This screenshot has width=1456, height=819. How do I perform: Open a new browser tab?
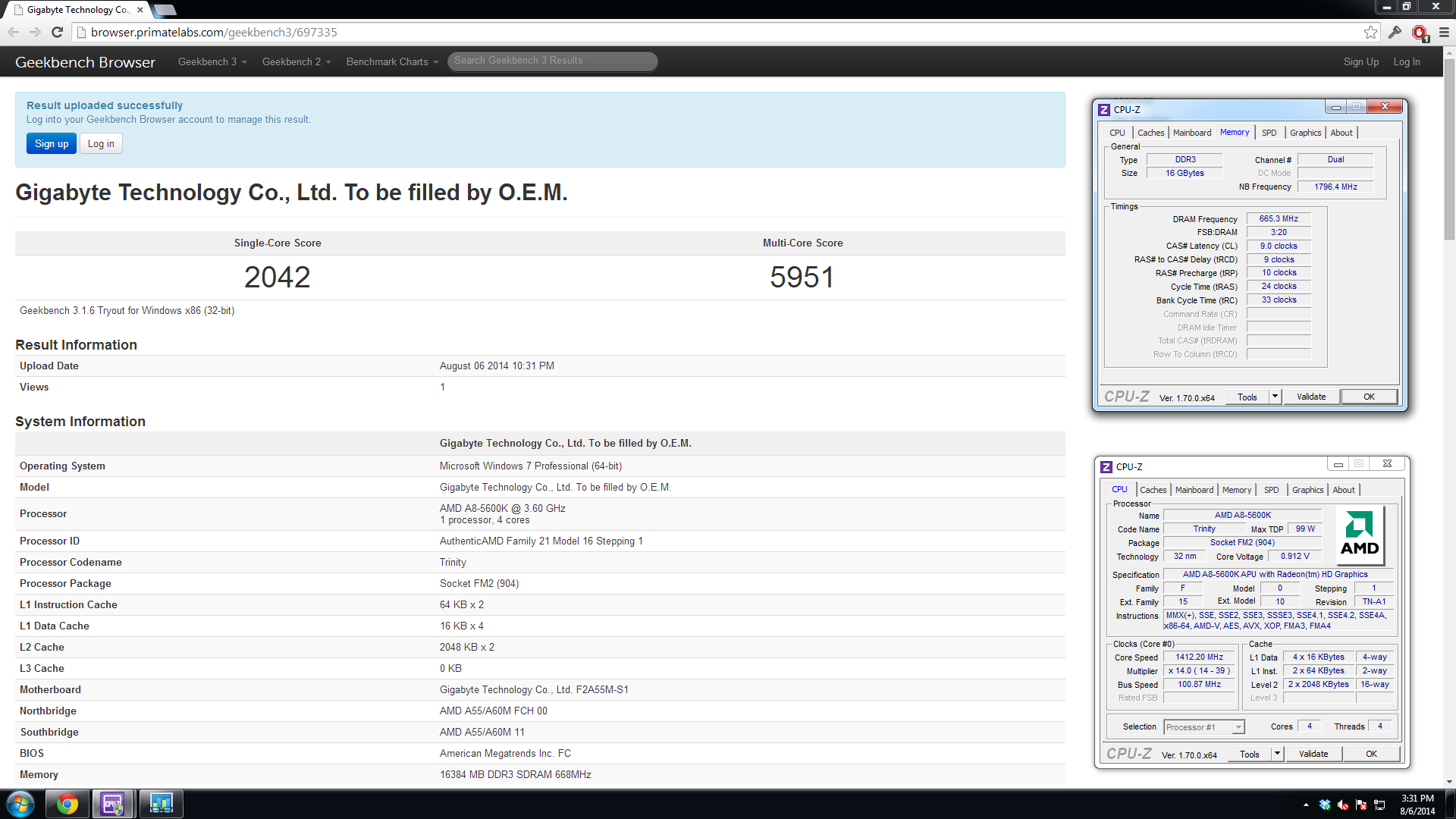coord(165,10)
